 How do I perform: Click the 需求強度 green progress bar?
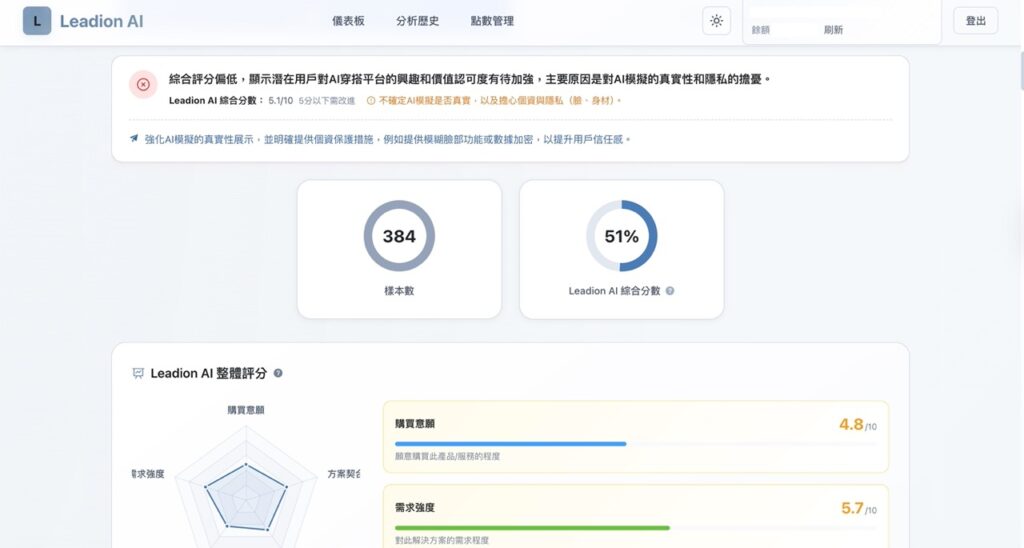(x=532, y=528)
